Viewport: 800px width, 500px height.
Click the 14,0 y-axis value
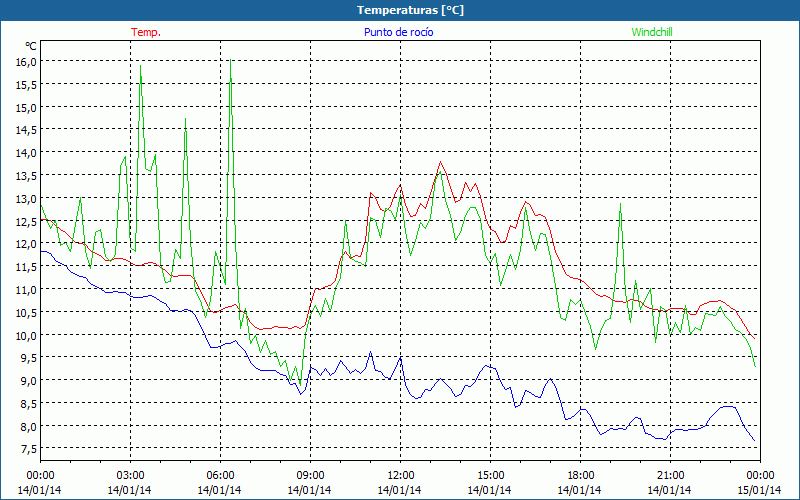click(x=27, y=153)
